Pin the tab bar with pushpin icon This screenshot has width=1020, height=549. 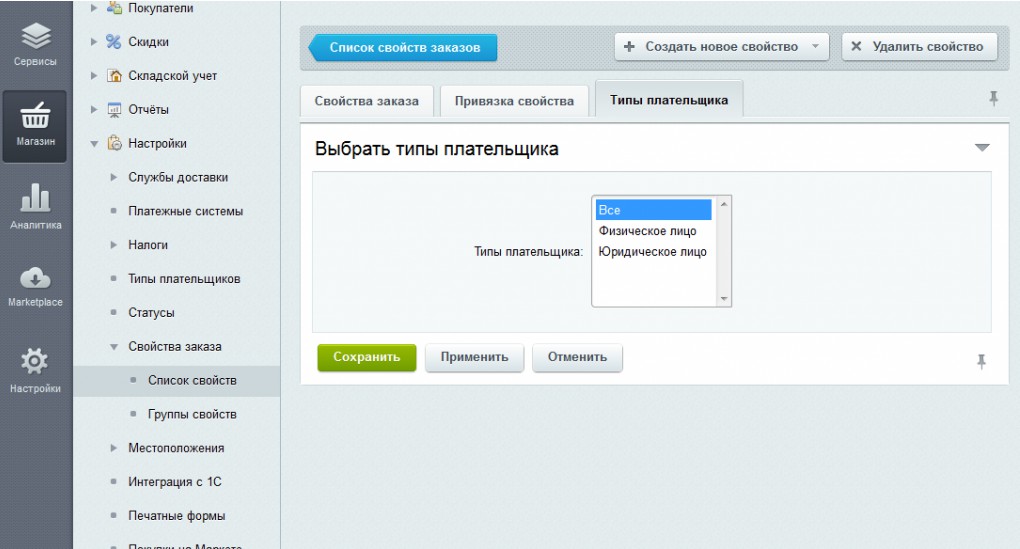[x=993, y=98]
